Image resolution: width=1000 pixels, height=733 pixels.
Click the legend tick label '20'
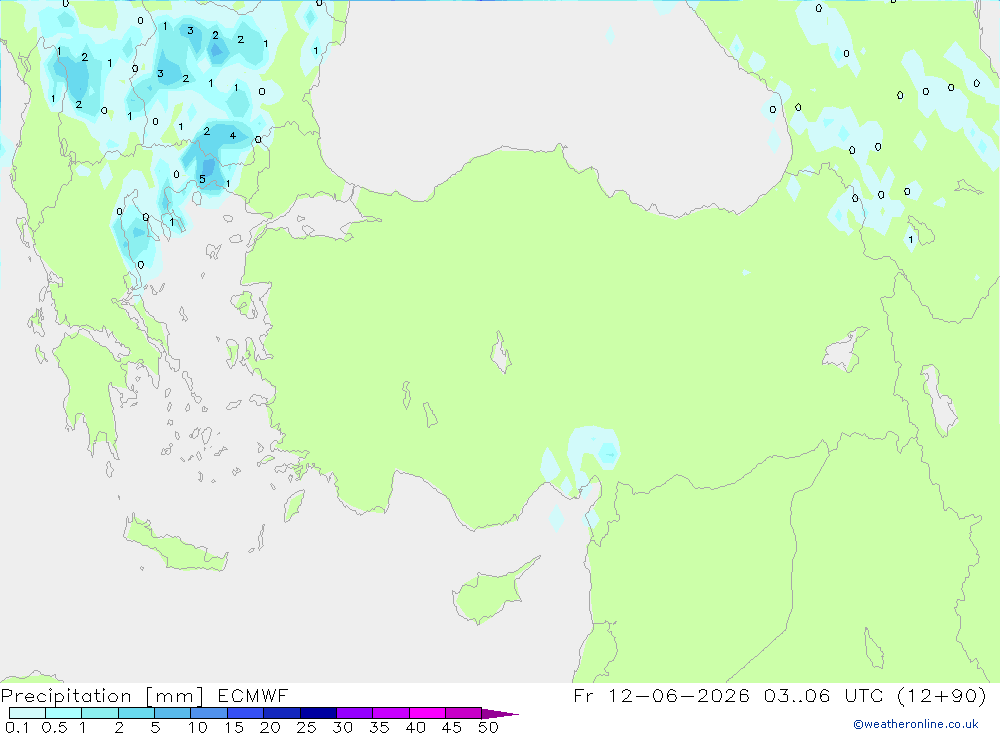(x=270, y=727)
